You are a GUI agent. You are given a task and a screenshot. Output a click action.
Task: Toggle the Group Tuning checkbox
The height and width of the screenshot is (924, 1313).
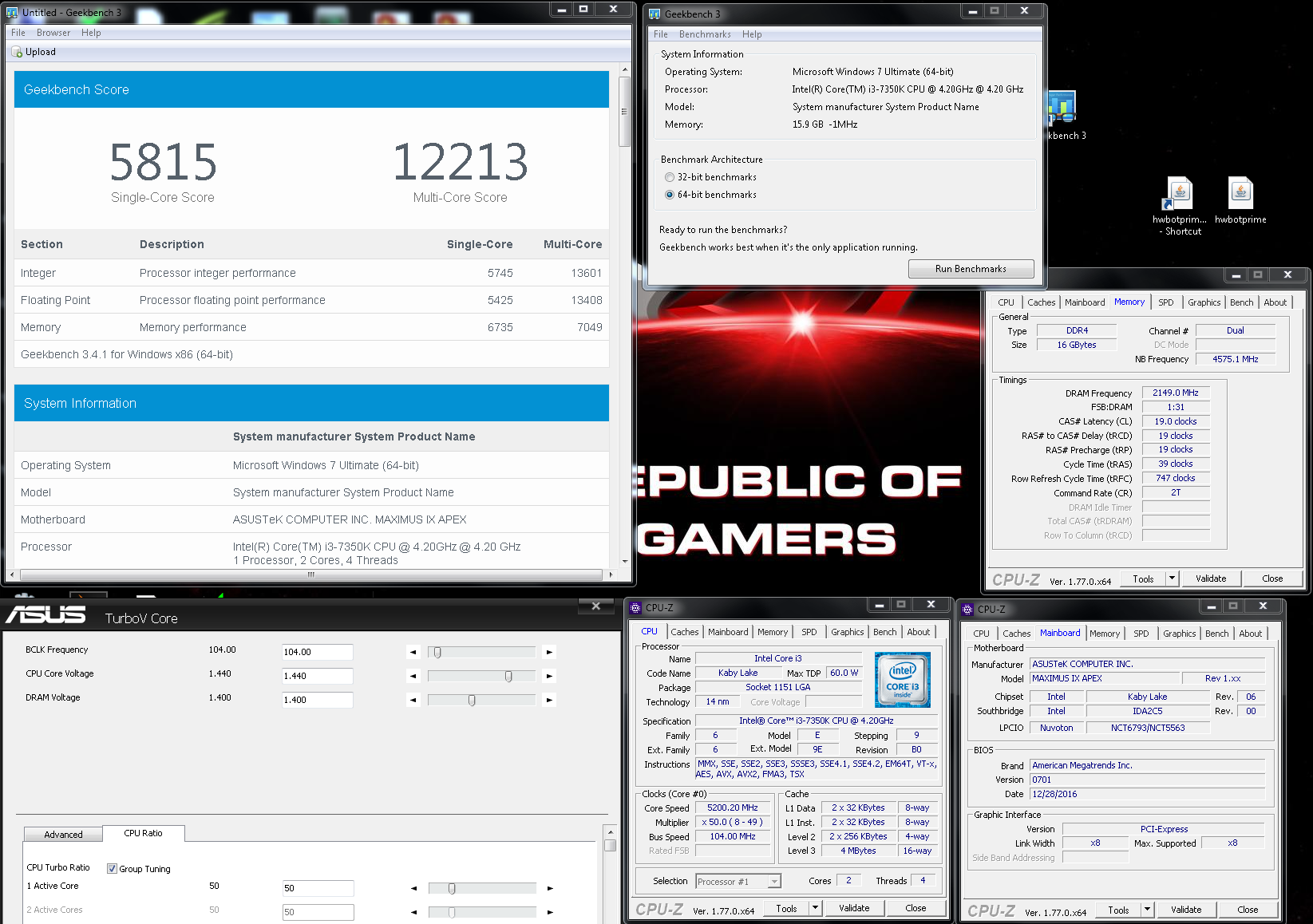[x=113, y=869]
